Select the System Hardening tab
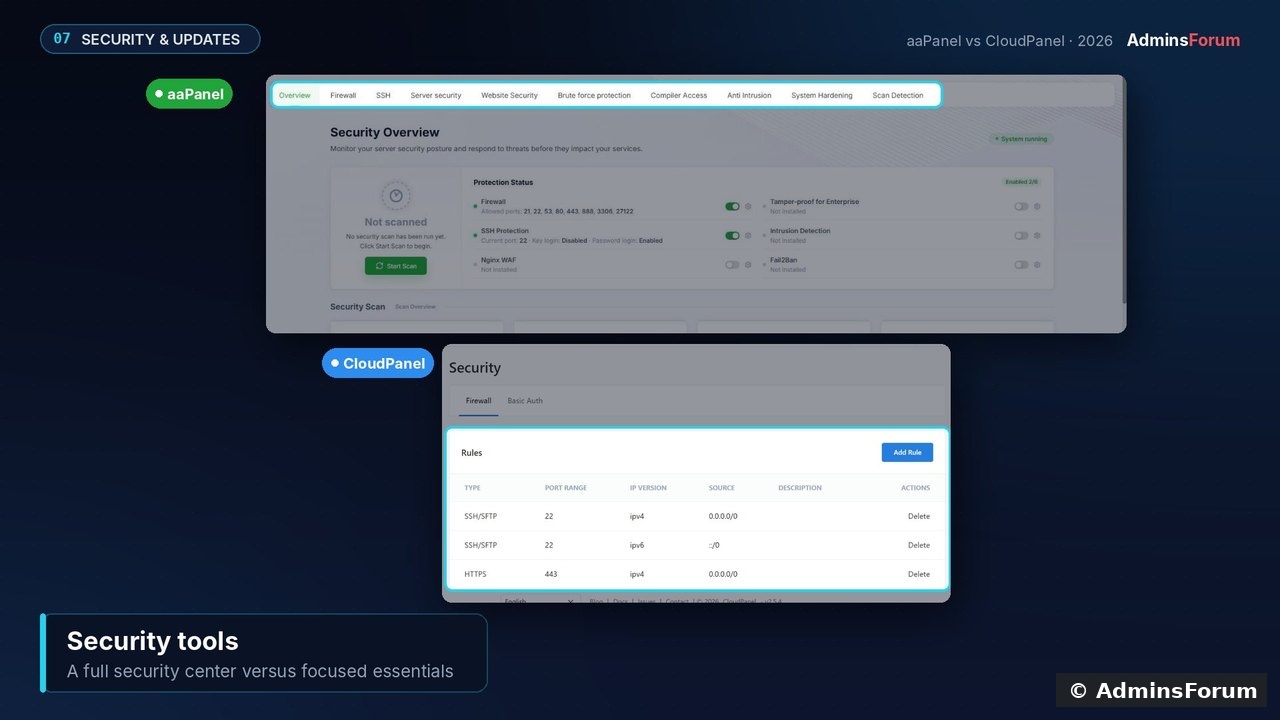This screenshot has height=720, width=1280. (x=822, y=95)
